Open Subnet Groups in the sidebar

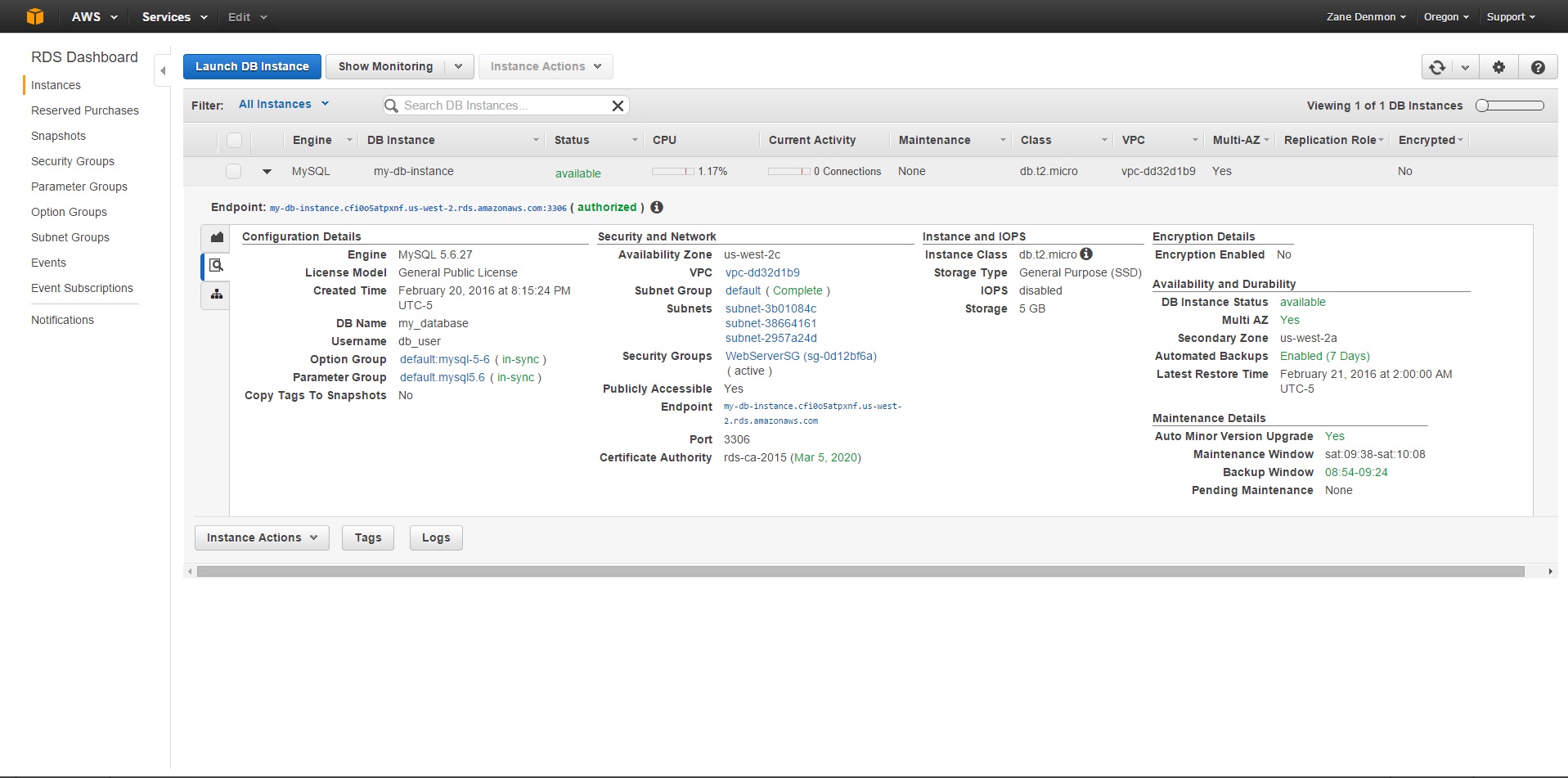(70, 237)
